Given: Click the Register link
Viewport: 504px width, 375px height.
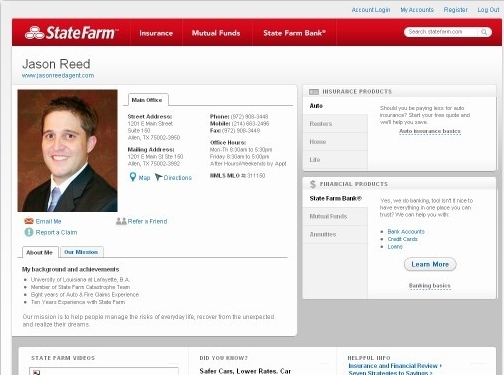Looking at the screenshot, I should tap(456, 10).
